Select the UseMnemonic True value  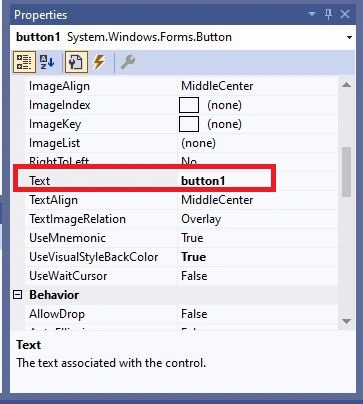[x=192, y=238]
